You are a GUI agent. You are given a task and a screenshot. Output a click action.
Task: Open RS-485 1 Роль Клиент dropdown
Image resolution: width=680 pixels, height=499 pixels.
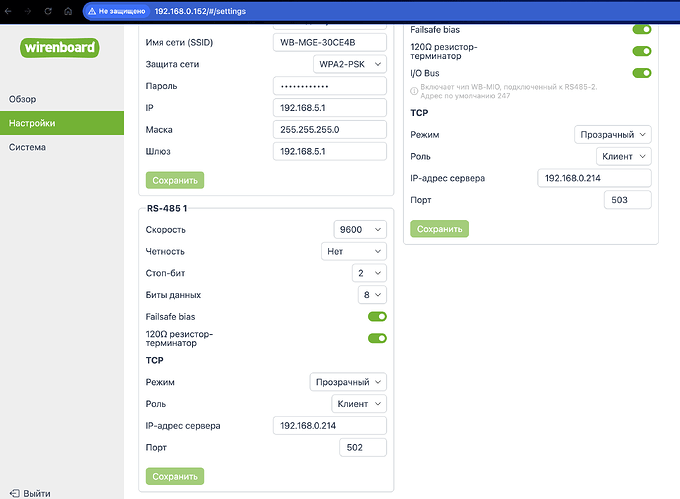359,404
